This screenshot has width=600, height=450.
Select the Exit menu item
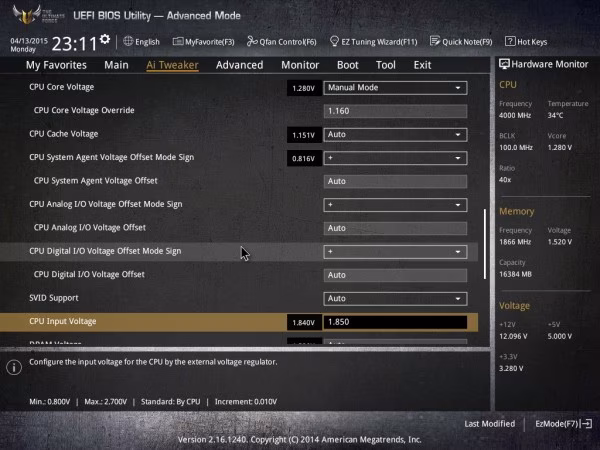(422, 65)
